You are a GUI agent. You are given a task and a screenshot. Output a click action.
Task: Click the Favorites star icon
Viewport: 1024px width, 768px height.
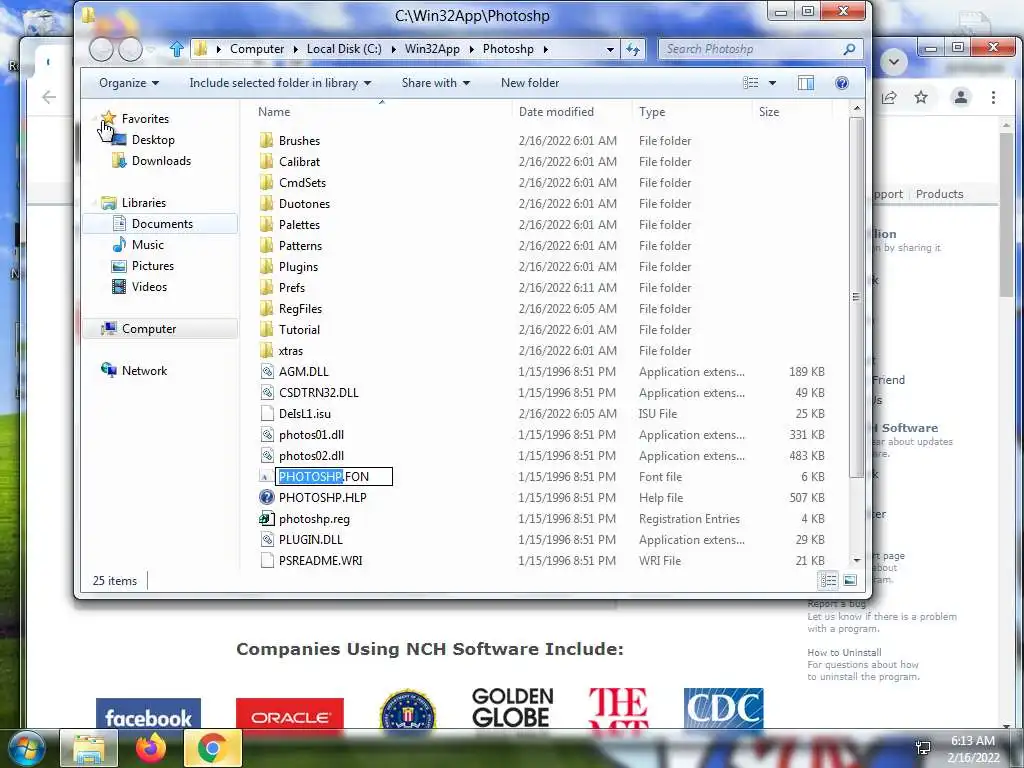pos(109,118)
